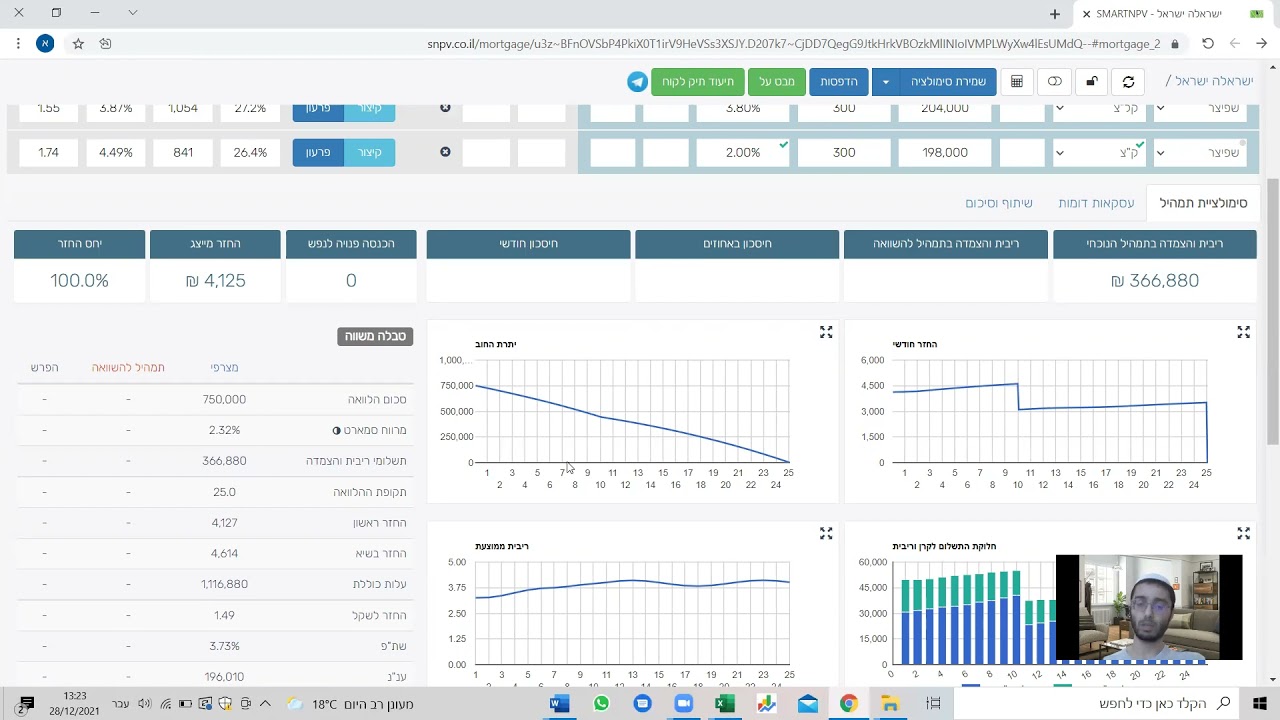Click the refresh simulation icon
This screenshot has height=720, width=1280.
click(x=1129, y=82)
